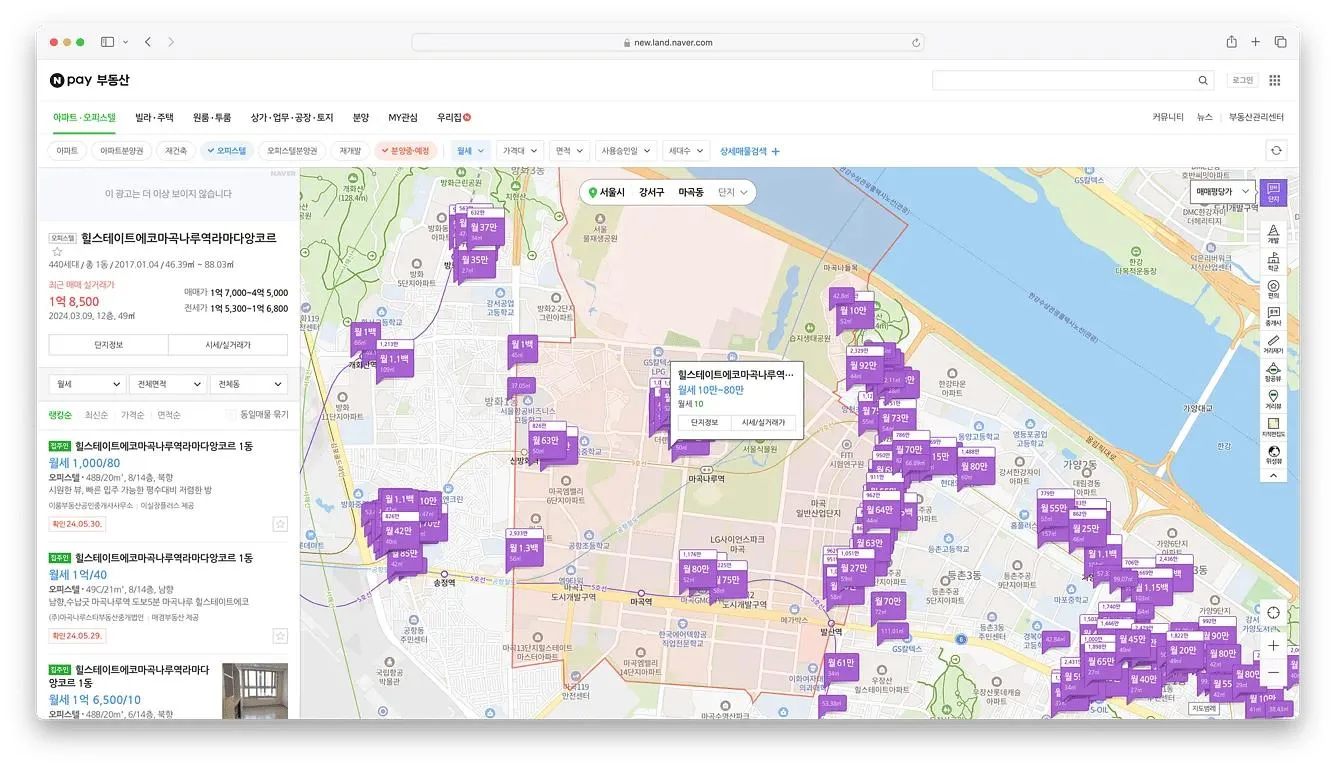
Task: Select the 빌라·주택 tab
Action: 154,117
